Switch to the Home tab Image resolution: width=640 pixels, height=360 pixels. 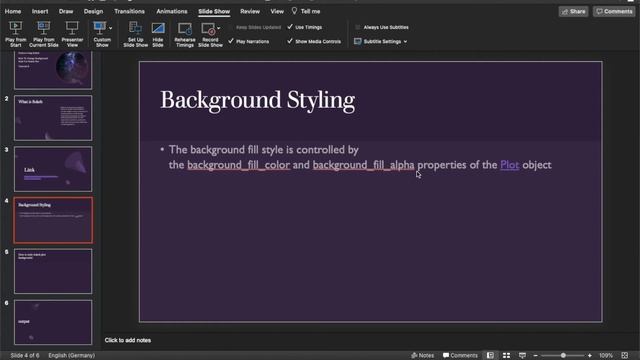[13, 11]
